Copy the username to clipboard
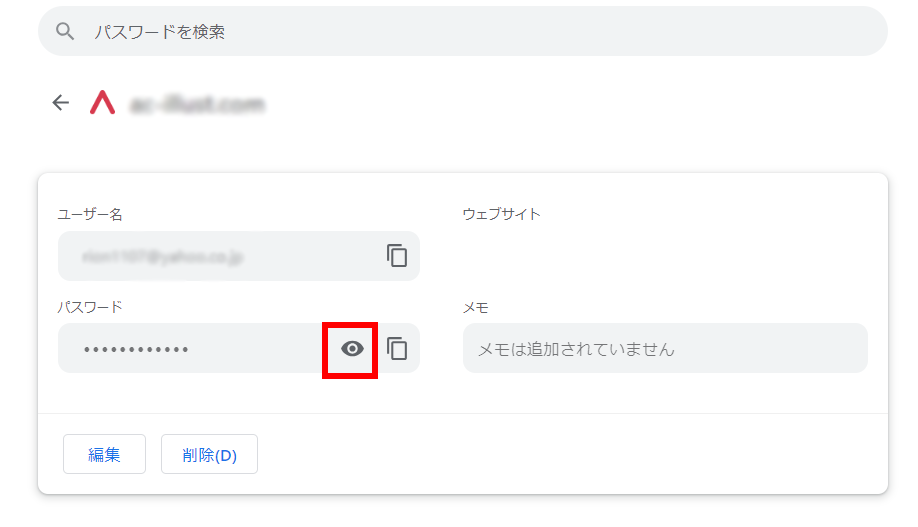Image resolution: width=918 pixels, height=527 pixels. (397, 256)
